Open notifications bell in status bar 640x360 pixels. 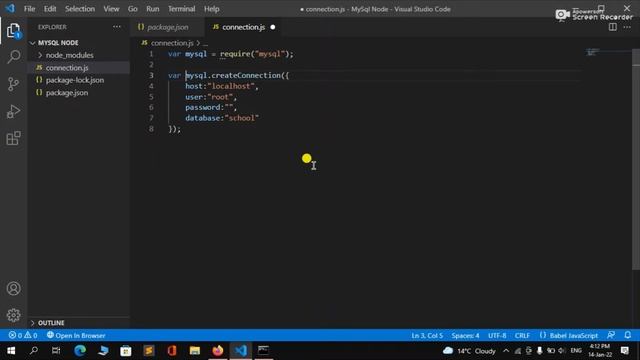tap(628, 335)
